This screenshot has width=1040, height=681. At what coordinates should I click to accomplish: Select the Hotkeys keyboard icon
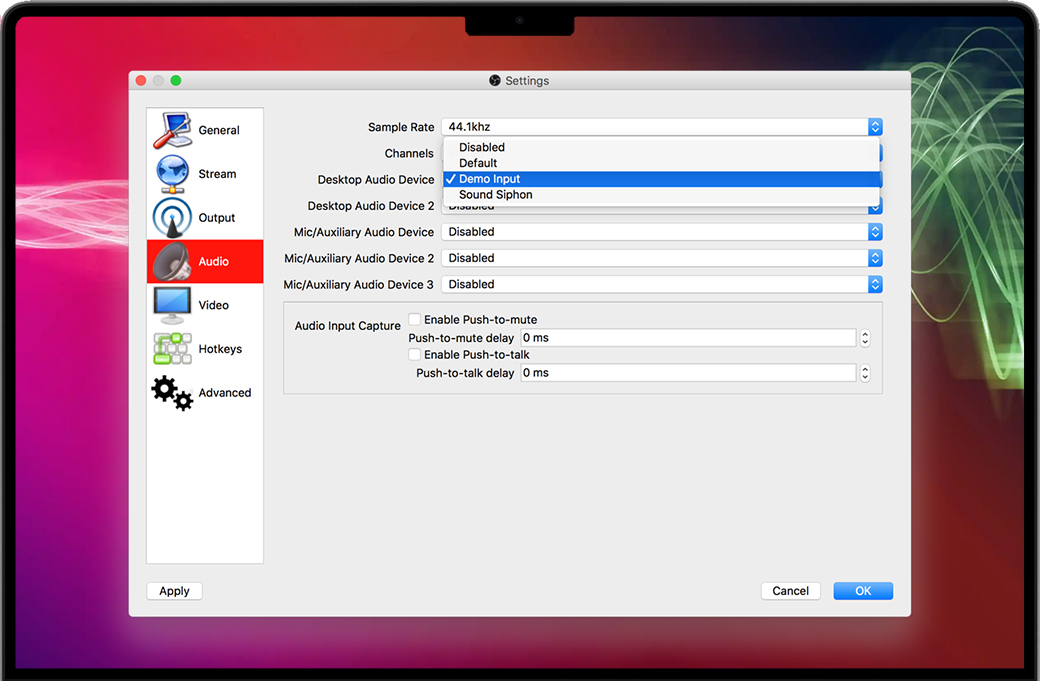[x=171, y=349]
